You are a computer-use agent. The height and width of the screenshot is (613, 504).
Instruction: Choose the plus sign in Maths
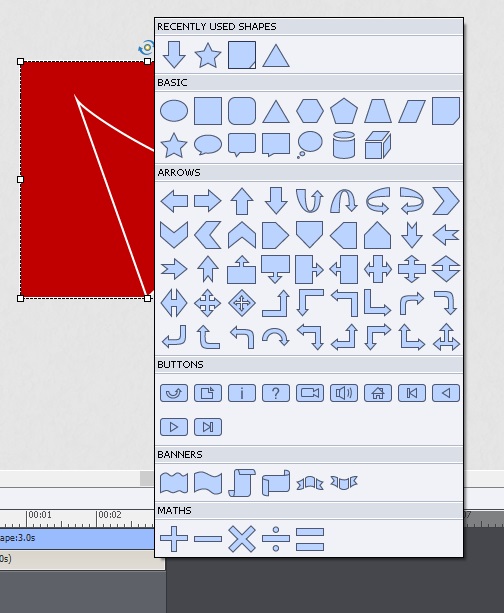174,539
